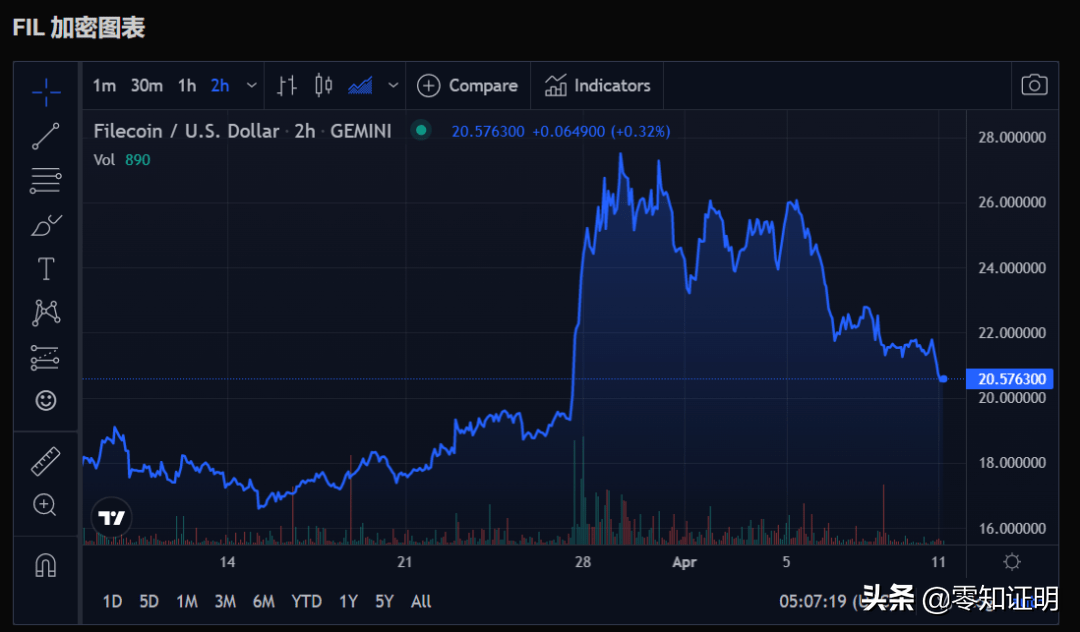Switch chart to candlestick style
The image size is (1080, 632).
(x=323, y=85)
